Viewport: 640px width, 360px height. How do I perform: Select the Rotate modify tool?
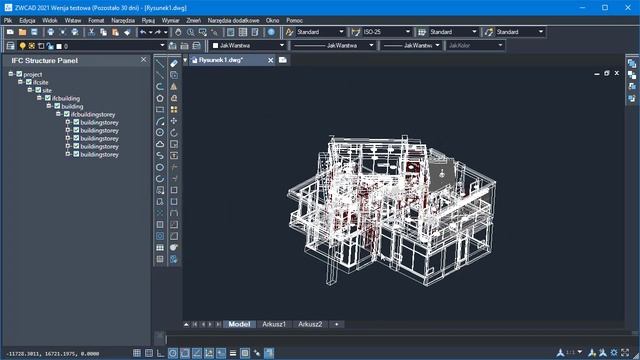tap(174, 132)
